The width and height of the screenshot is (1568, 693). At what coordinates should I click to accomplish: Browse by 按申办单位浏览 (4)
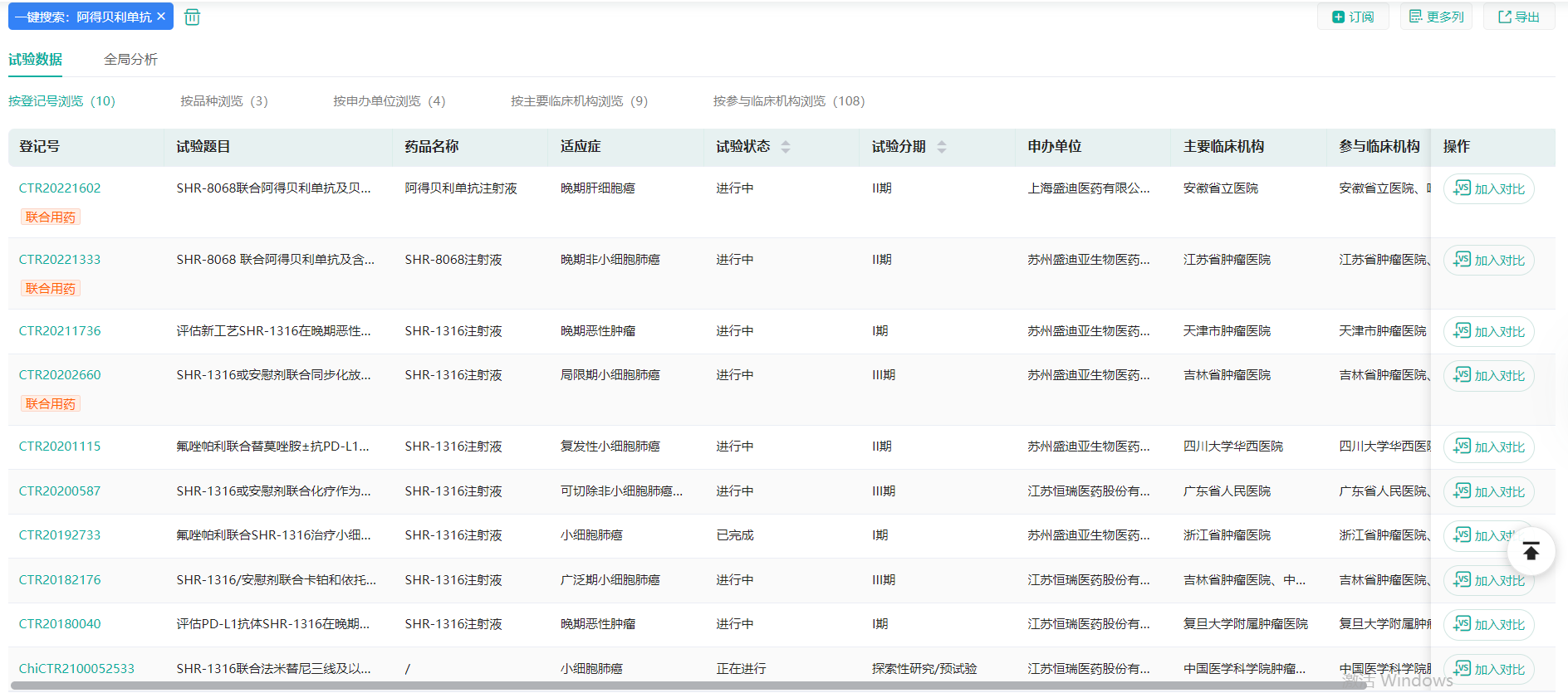(x=389, y=101)
